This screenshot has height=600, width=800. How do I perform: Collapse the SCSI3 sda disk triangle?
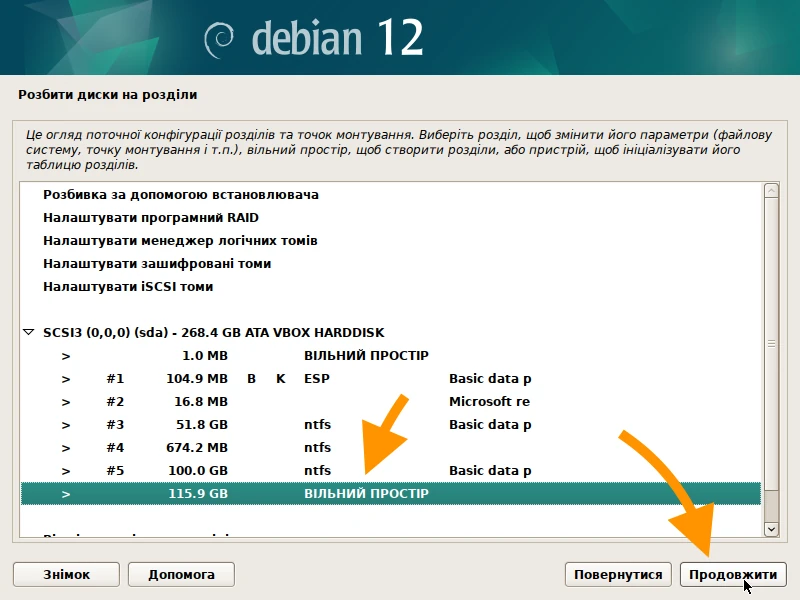[x=29, y=333]
